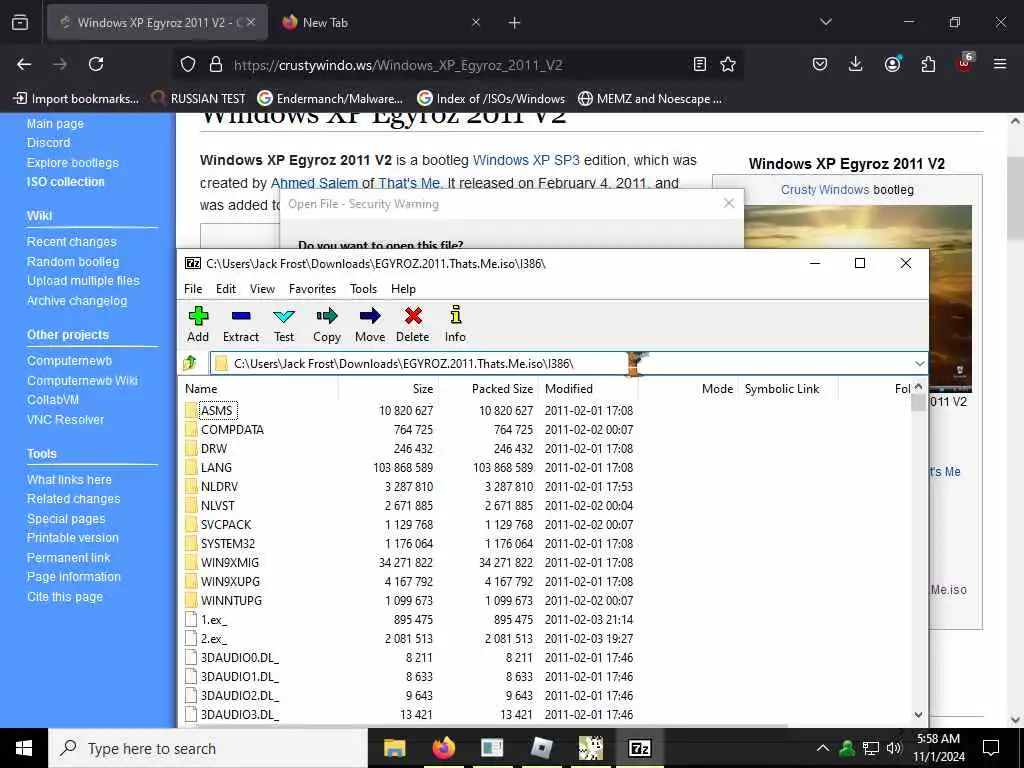Close the Open File Security Warning dialog

(x=729, y=204)
